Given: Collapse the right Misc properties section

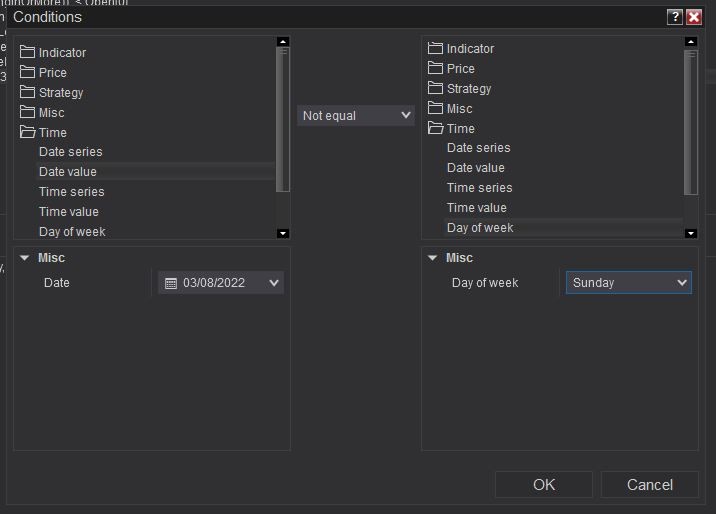Looking at the screenshot, I should click(x=432, y=258).
